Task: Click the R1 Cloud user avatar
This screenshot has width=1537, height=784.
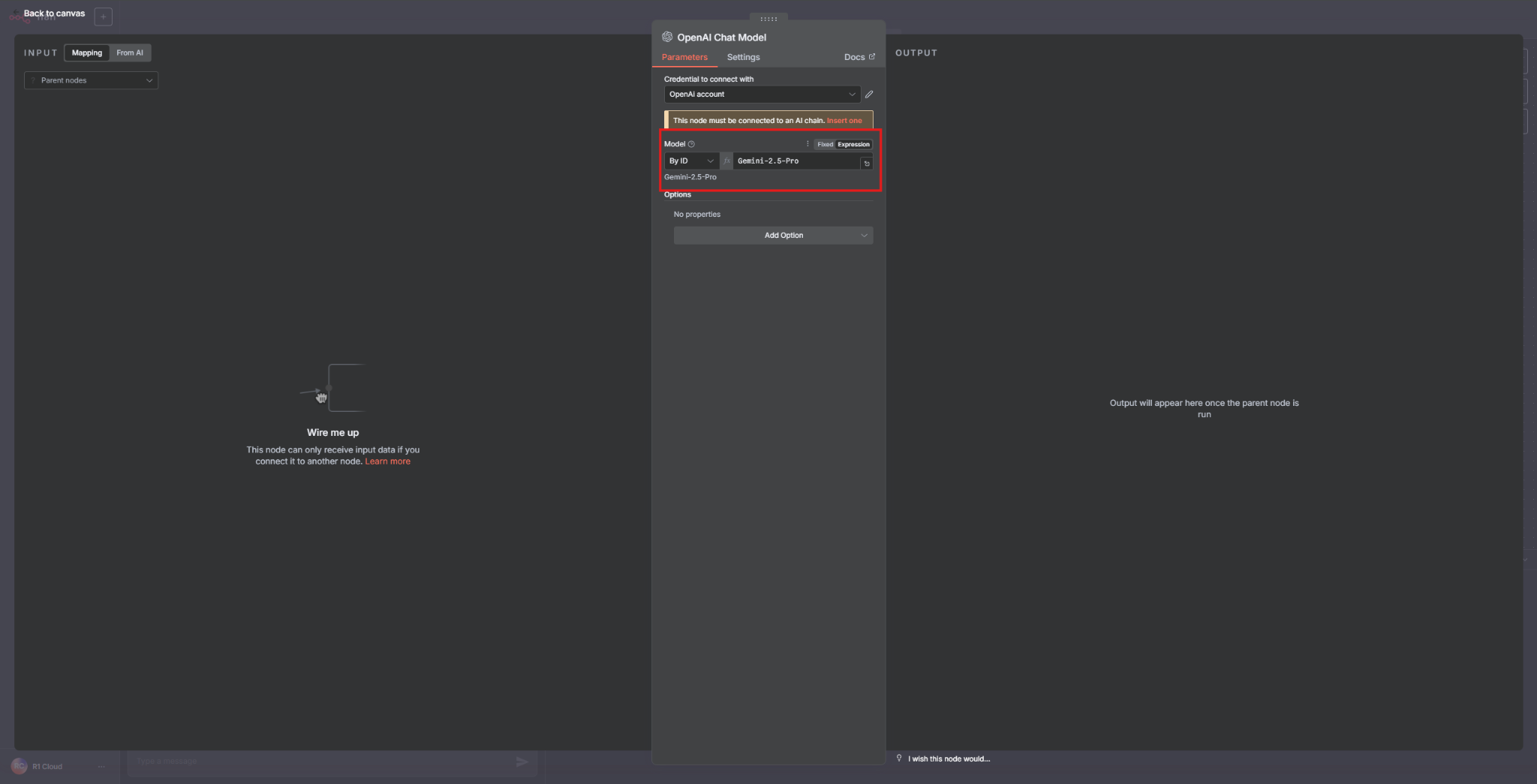Action: [x=20, y=766]
